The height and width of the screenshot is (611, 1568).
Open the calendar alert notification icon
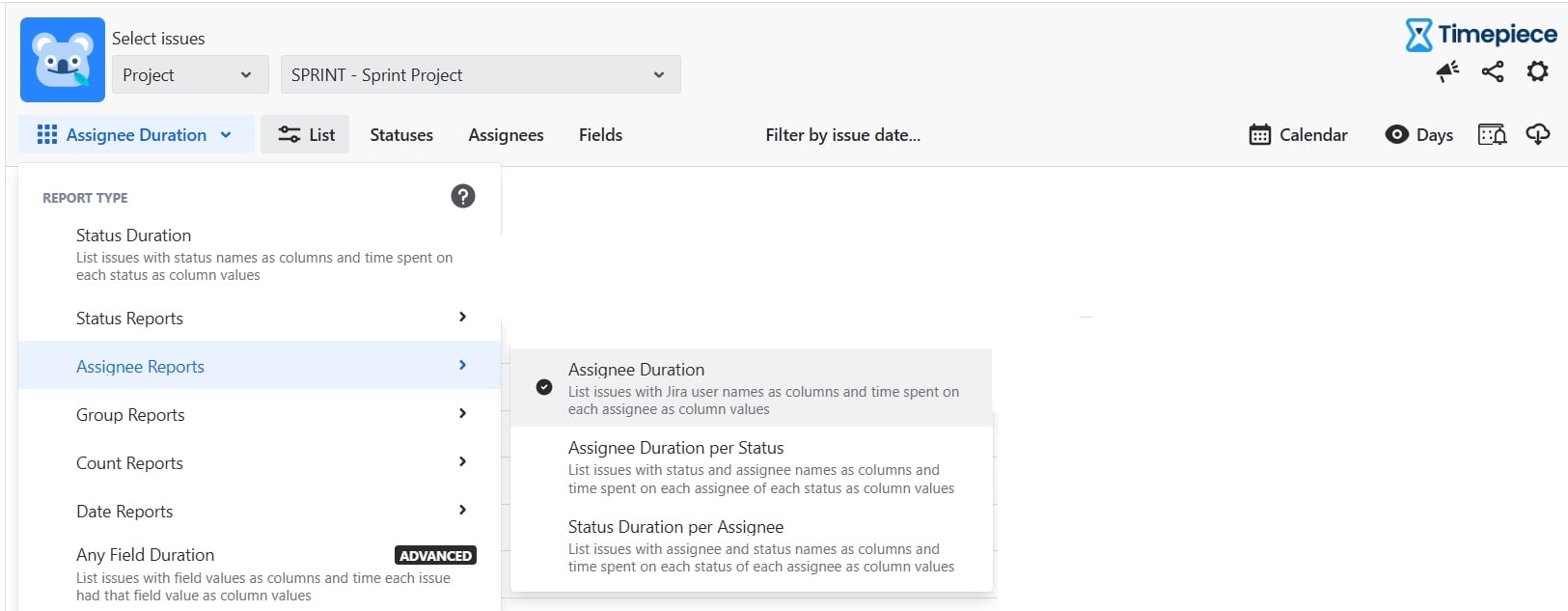pyautogui.click(x=1492, y=134)
